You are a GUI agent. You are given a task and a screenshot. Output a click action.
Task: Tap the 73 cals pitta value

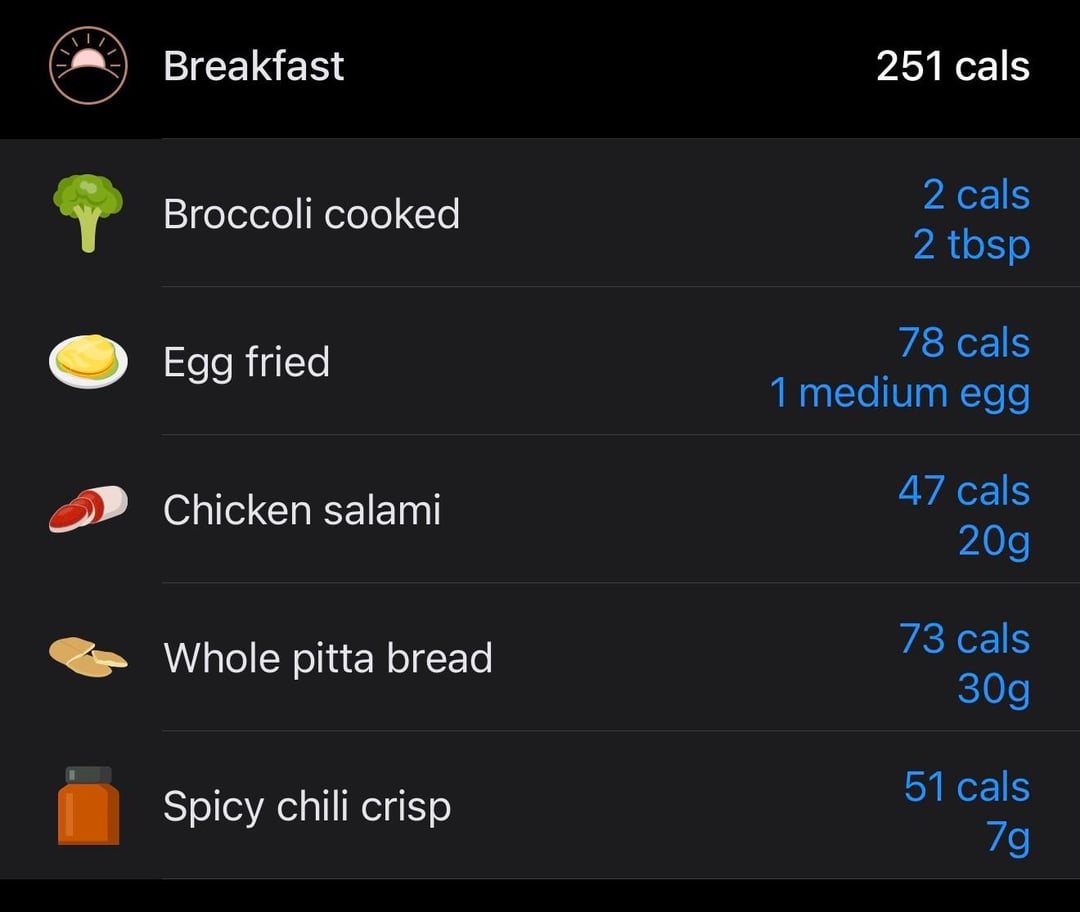pos(963,638)
